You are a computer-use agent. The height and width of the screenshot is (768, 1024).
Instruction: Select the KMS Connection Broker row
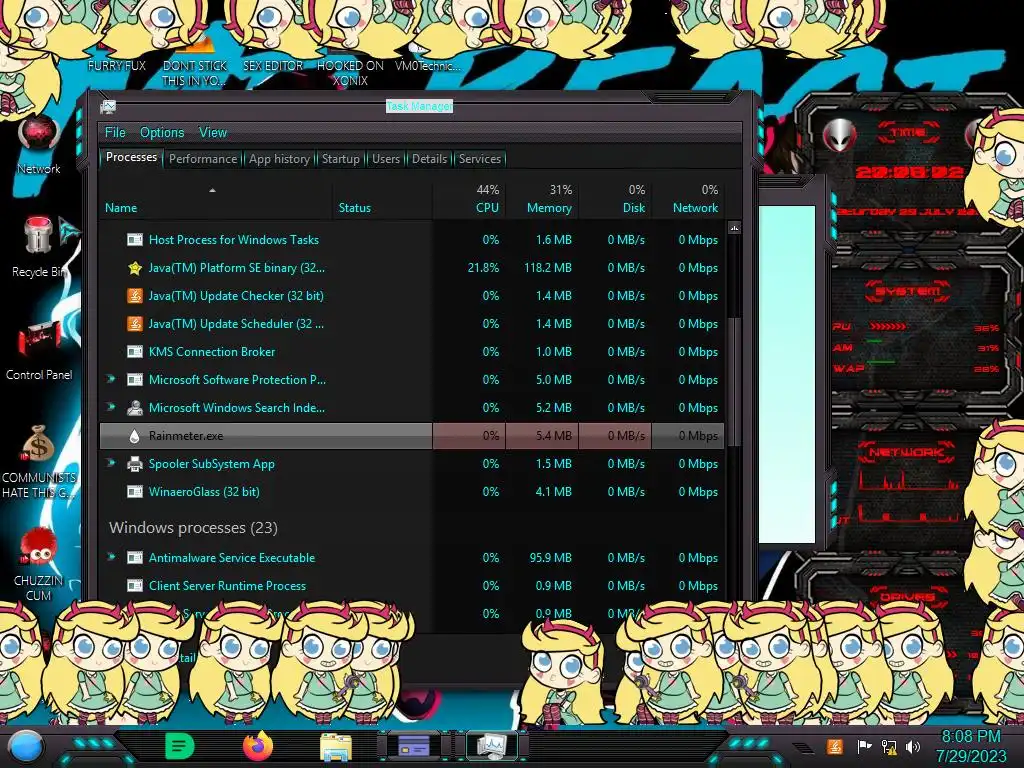pos(412,352)
